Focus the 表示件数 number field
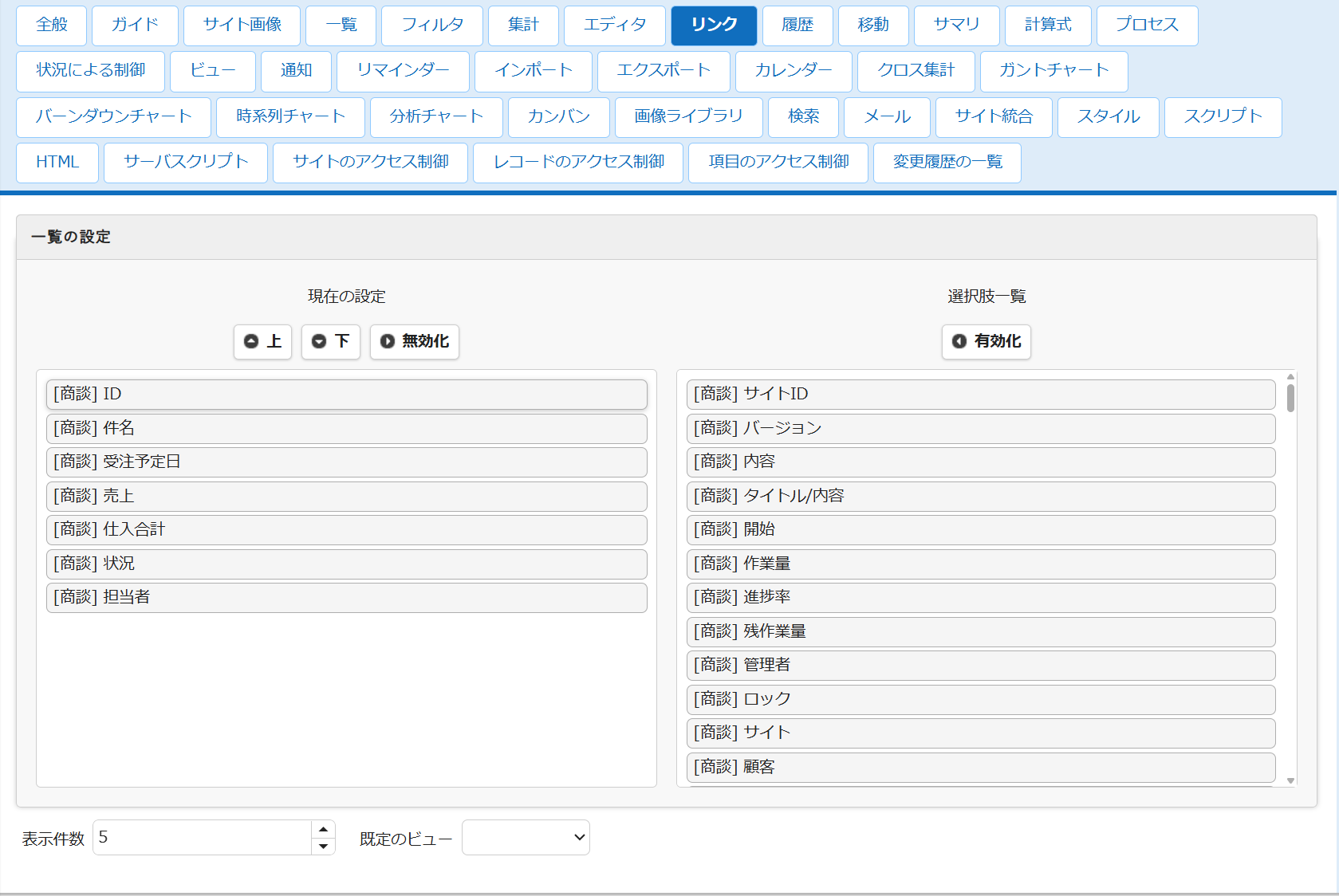Screen dimensions: 1339x896 coord(203,837)
